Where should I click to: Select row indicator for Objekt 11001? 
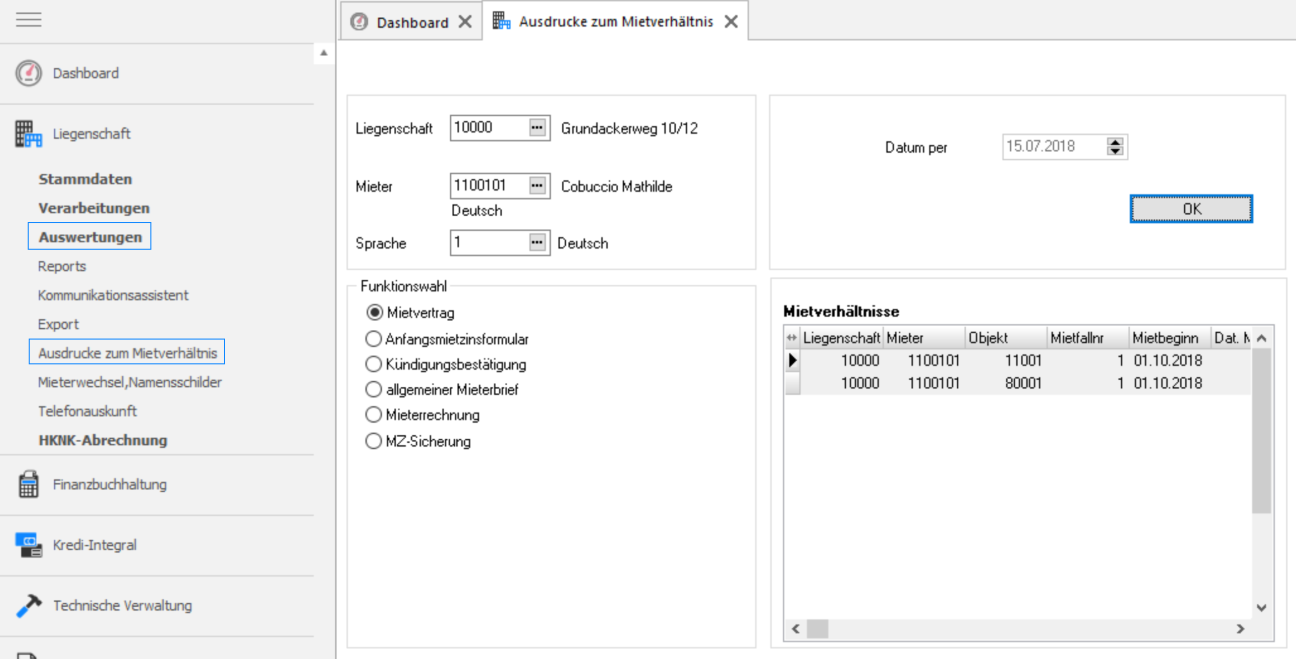click(x=792, y=360)
